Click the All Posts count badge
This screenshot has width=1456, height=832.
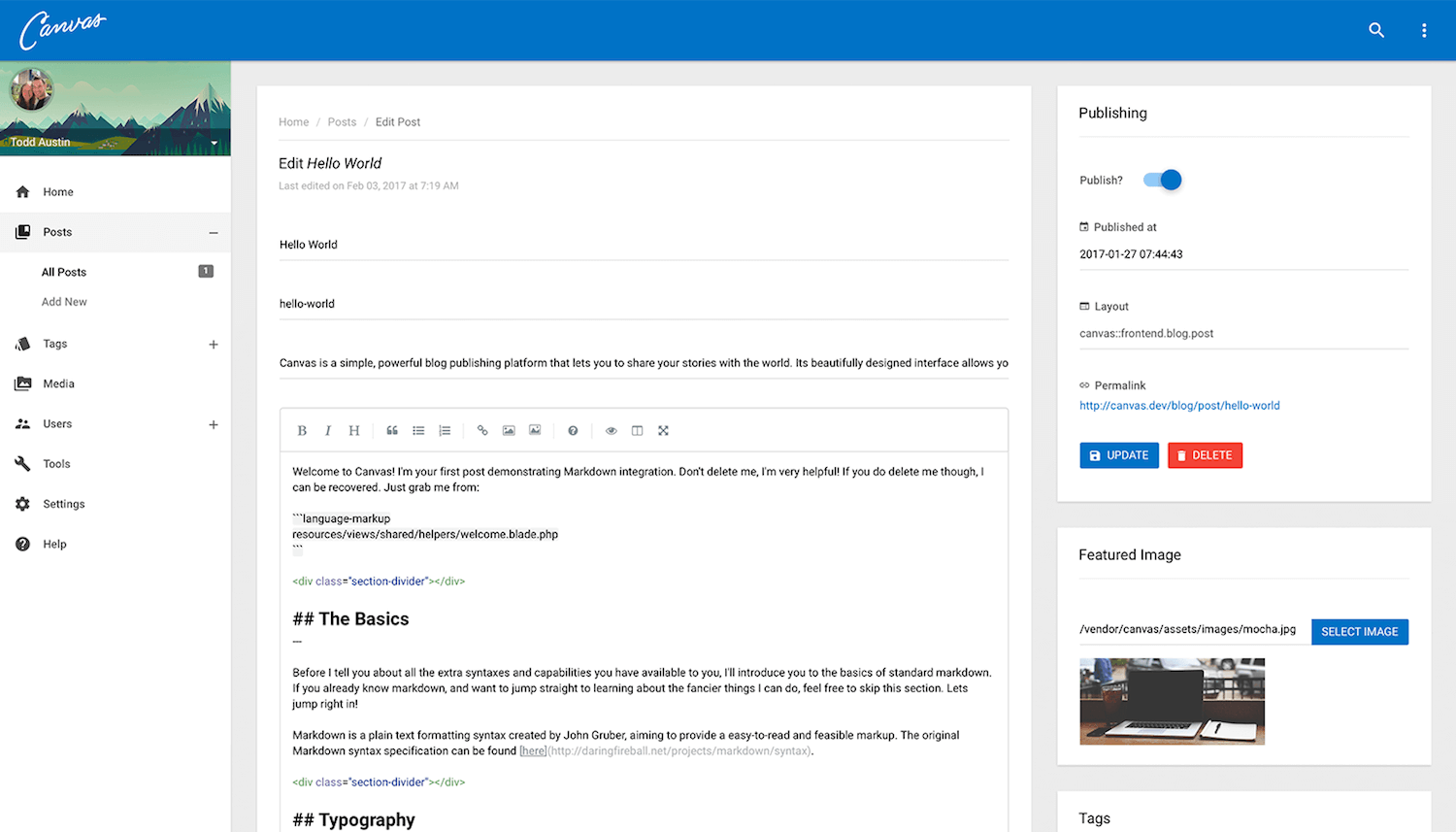[x=206, y=271]
